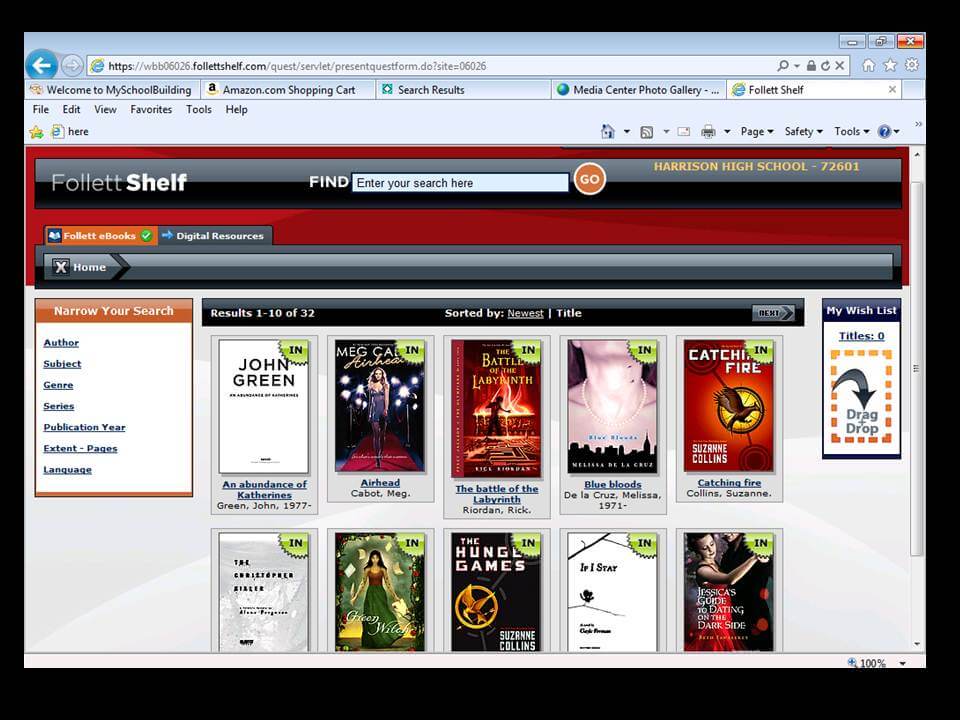Click the command bar Home page icon

click(607, 132)
